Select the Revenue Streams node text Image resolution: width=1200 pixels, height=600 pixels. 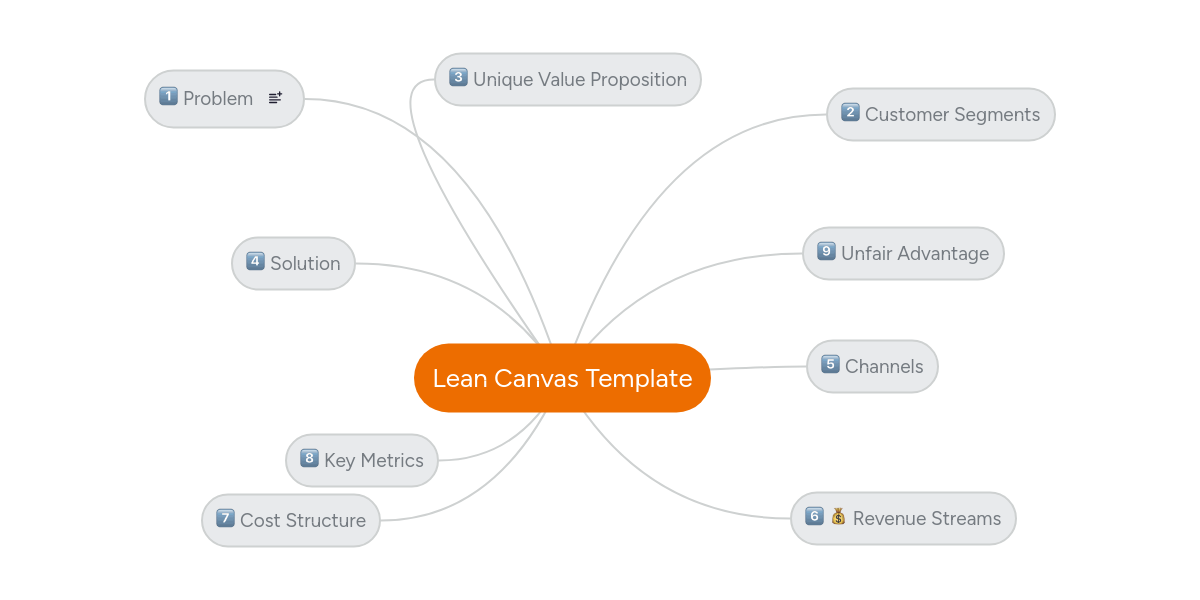click(927, 519)
